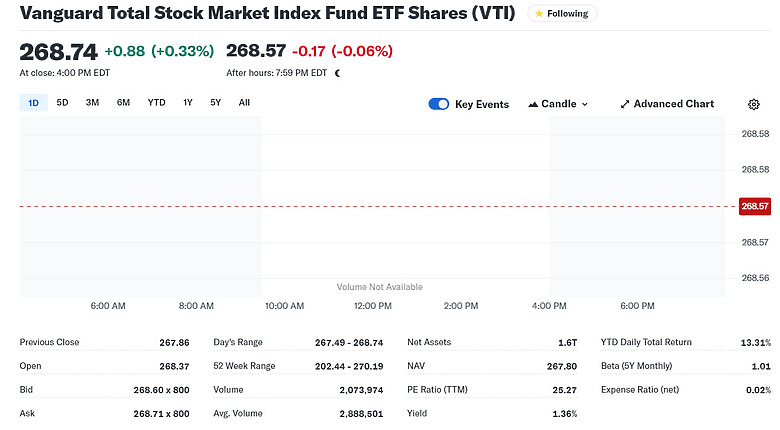The height and width of the screenshot is (430, 780).
Task: Click the mountain chart-type icon beside Candle
Action: pos(533,104)
